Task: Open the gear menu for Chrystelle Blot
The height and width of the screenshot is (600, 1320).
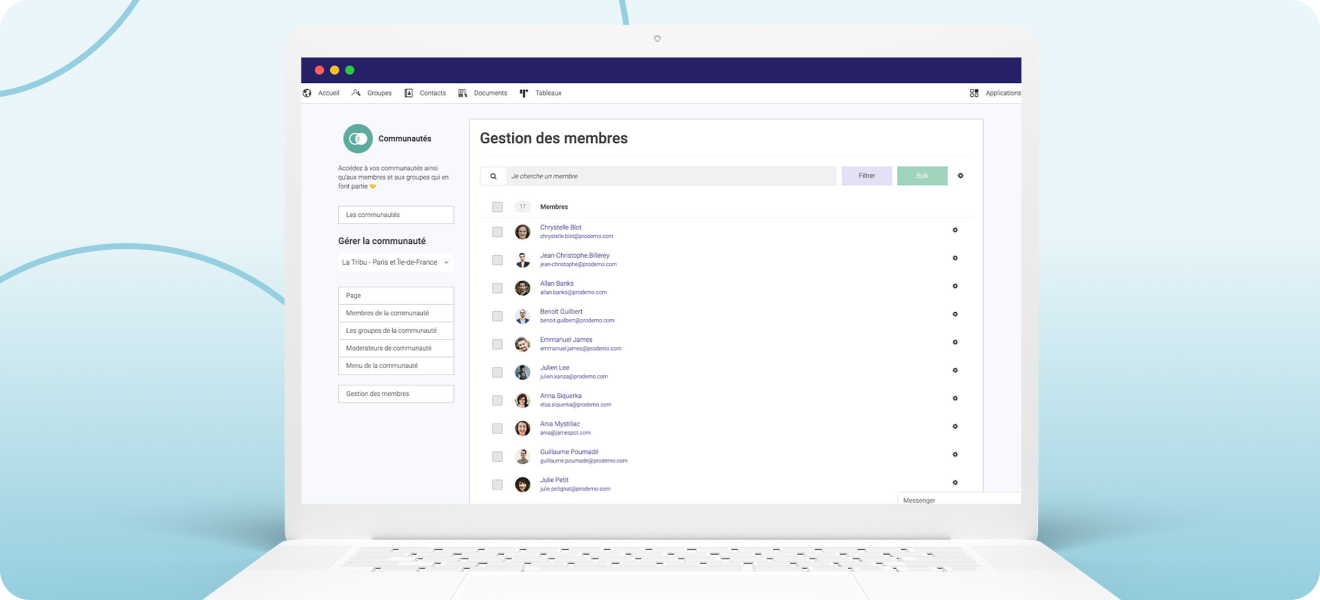Action: click(955, 230)
